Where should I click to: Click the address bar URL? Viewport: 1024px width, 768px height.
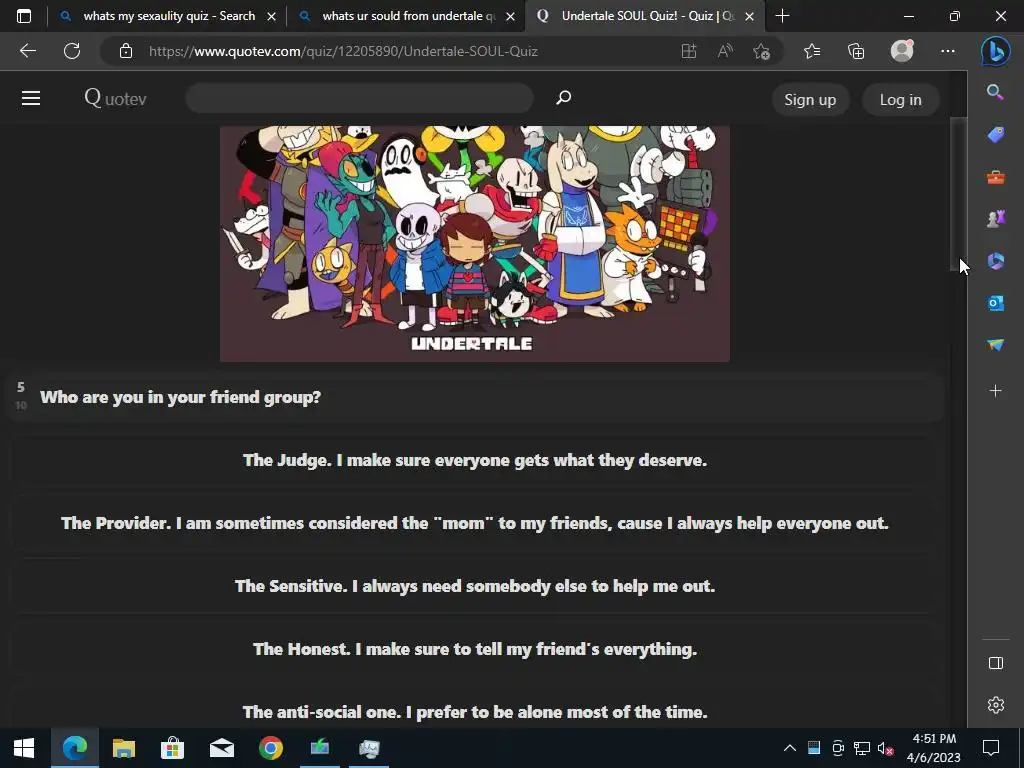click(x=344, y=51)
